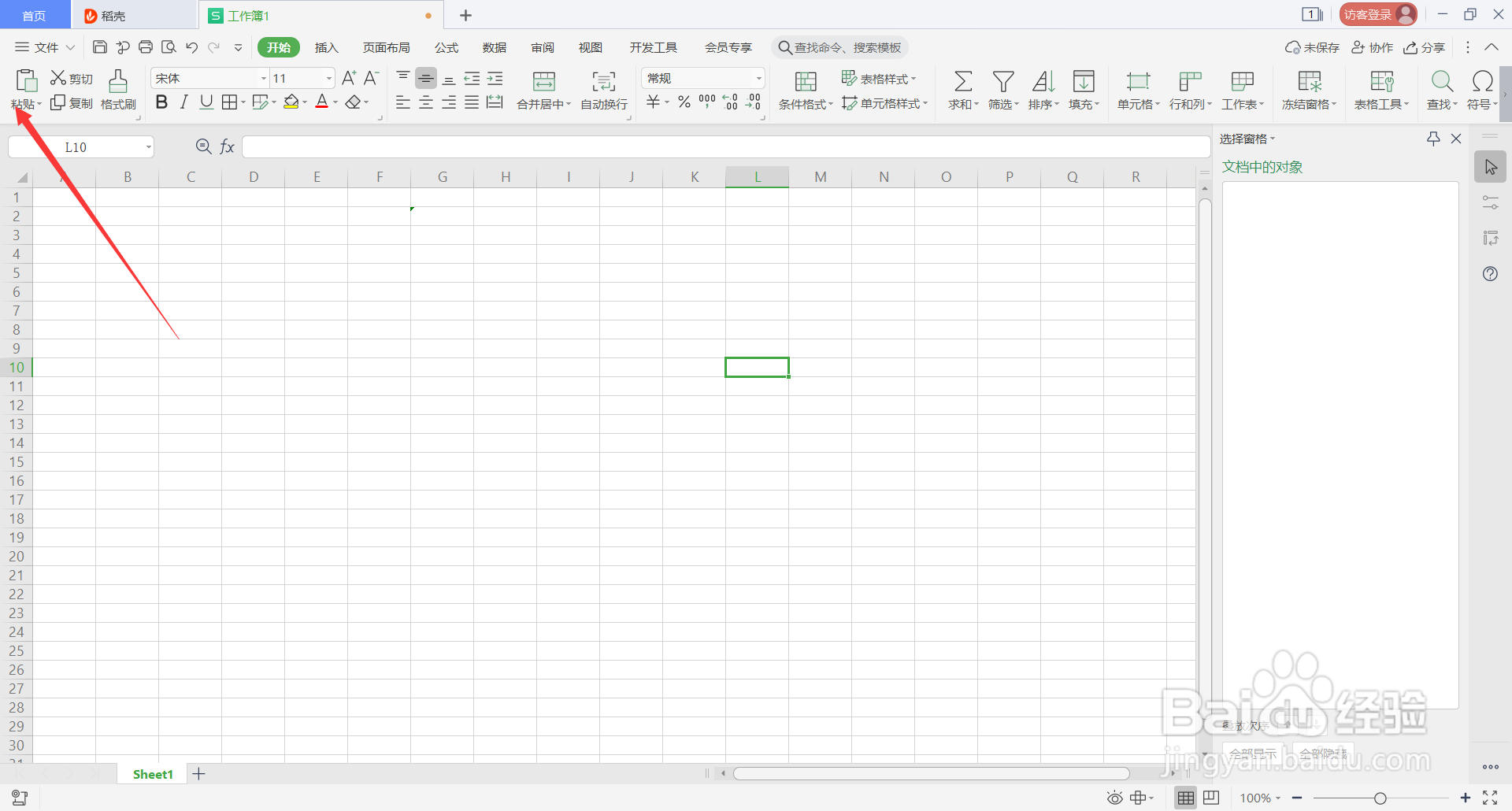Image resolution: width=1512 pixels, height=811 pixels.
Task: Align text left
Action: click(403, 102)
